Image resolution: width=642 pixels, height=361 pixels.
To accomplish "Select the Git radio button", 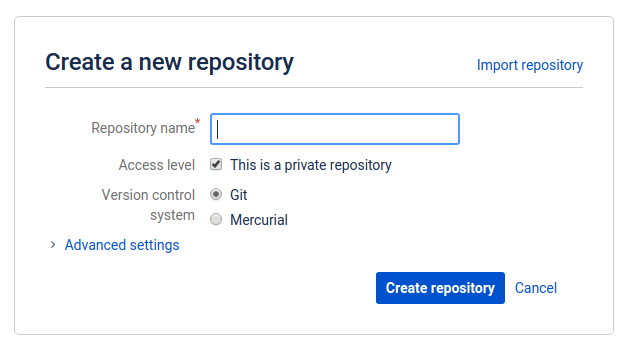I will tap(216, 194).
